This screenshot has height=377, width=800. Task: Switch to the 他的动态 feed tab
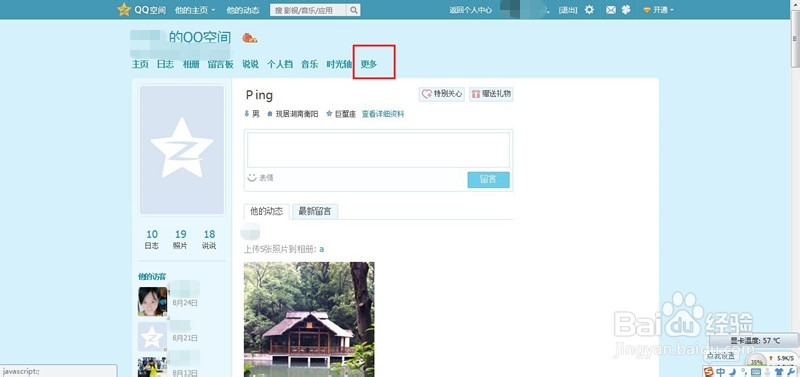pyautogui.click(x=266, y=212)
